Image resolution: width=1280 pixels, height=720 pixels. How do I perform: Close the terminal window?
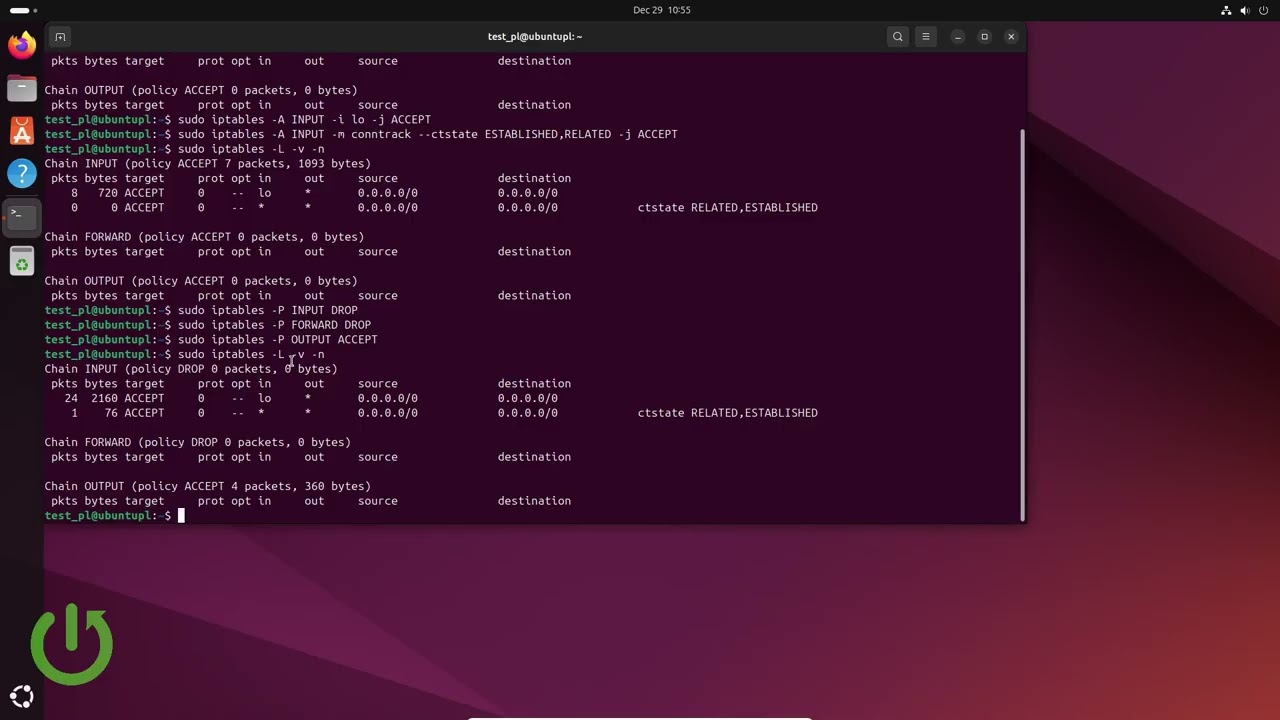click(1011, 37)
